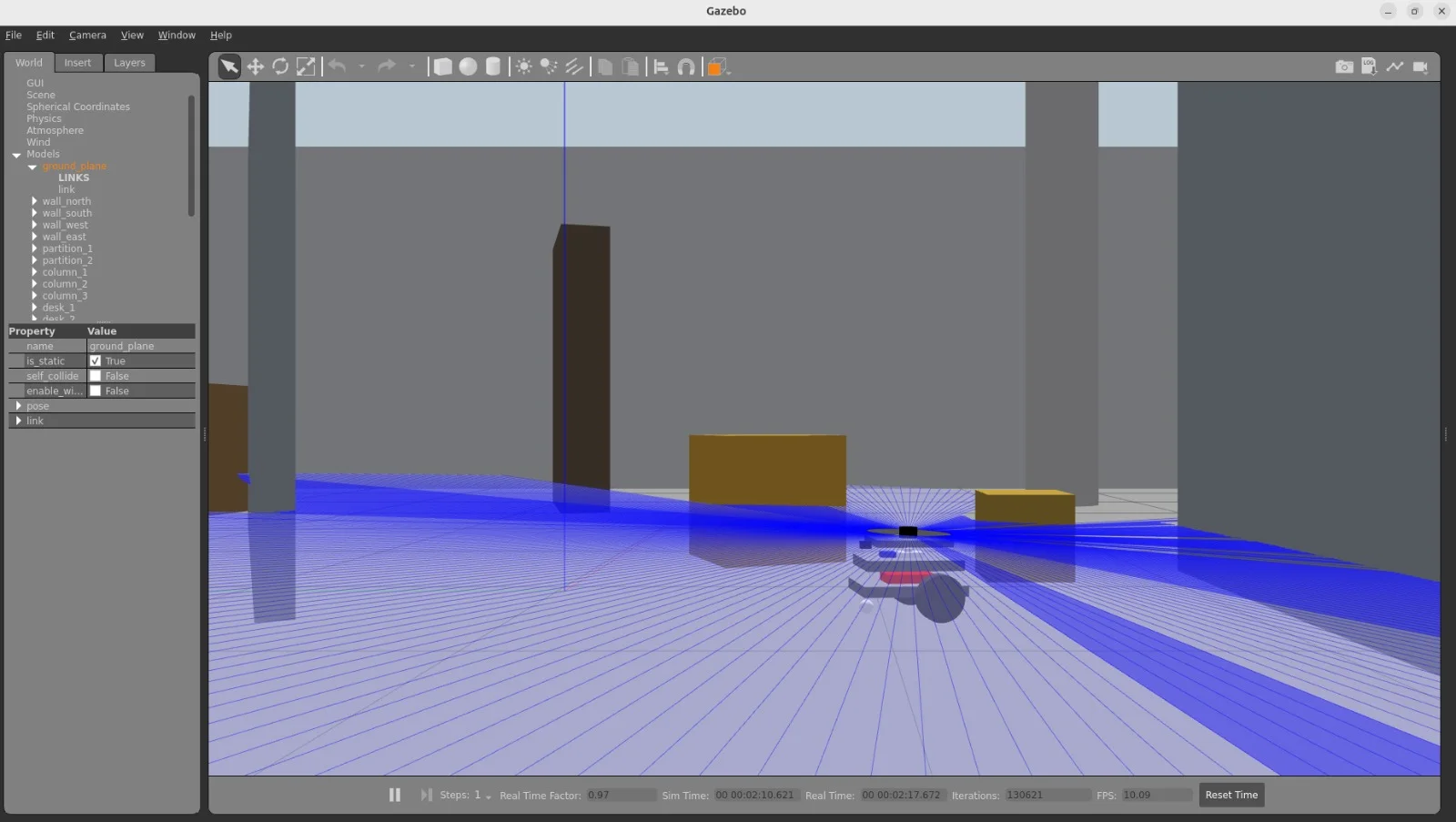Image resolution: width=1456 pixels, height=822 pixels.
Task: Expand the link property row
Action: [x=18, y=421]
